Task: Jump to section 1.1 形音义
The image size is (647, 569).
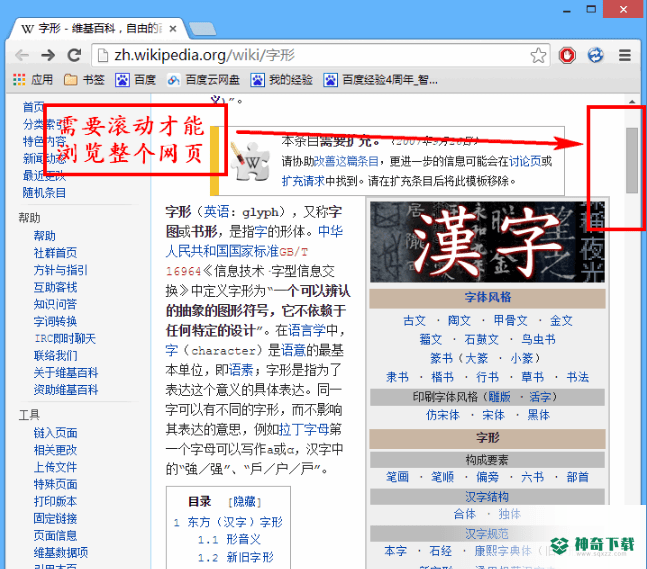Action: click(x=229, y=539)
